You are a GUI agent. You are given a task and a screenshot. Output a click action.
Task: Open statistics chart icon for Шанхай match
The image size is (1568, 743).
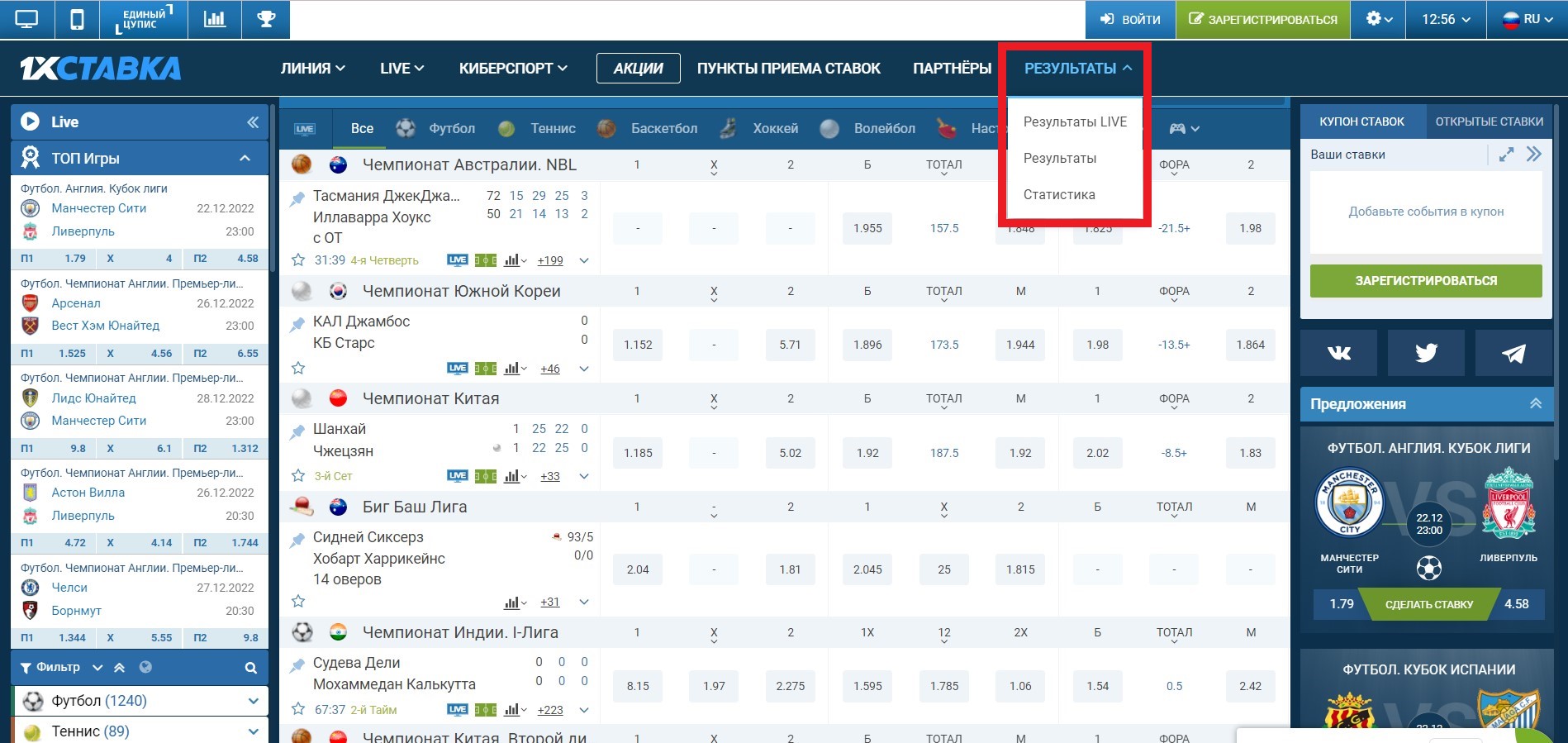tap(515, 476)
